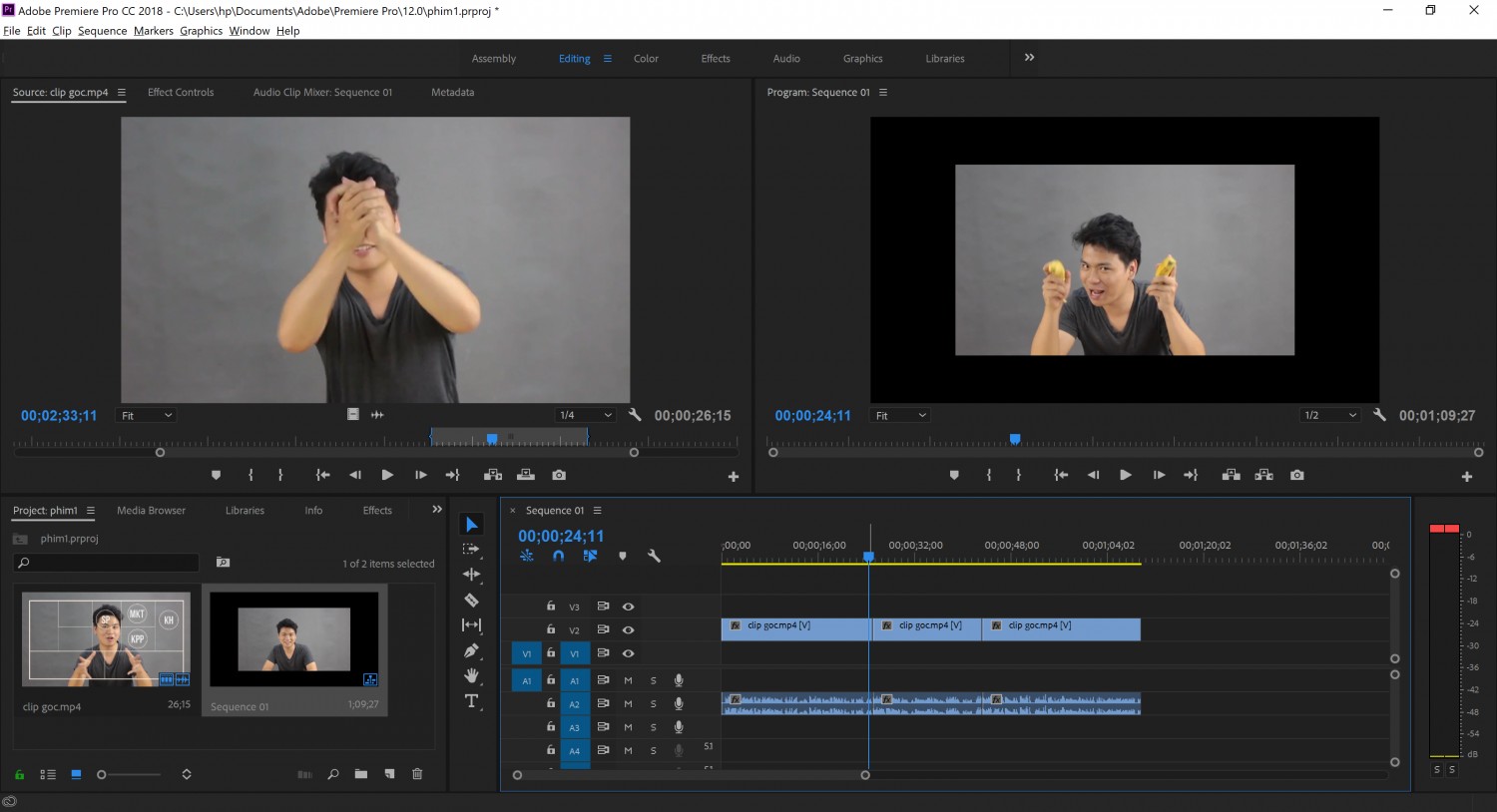Select the Hand tool
This screenshot has height=812, width=1497.
pos(472,675)
